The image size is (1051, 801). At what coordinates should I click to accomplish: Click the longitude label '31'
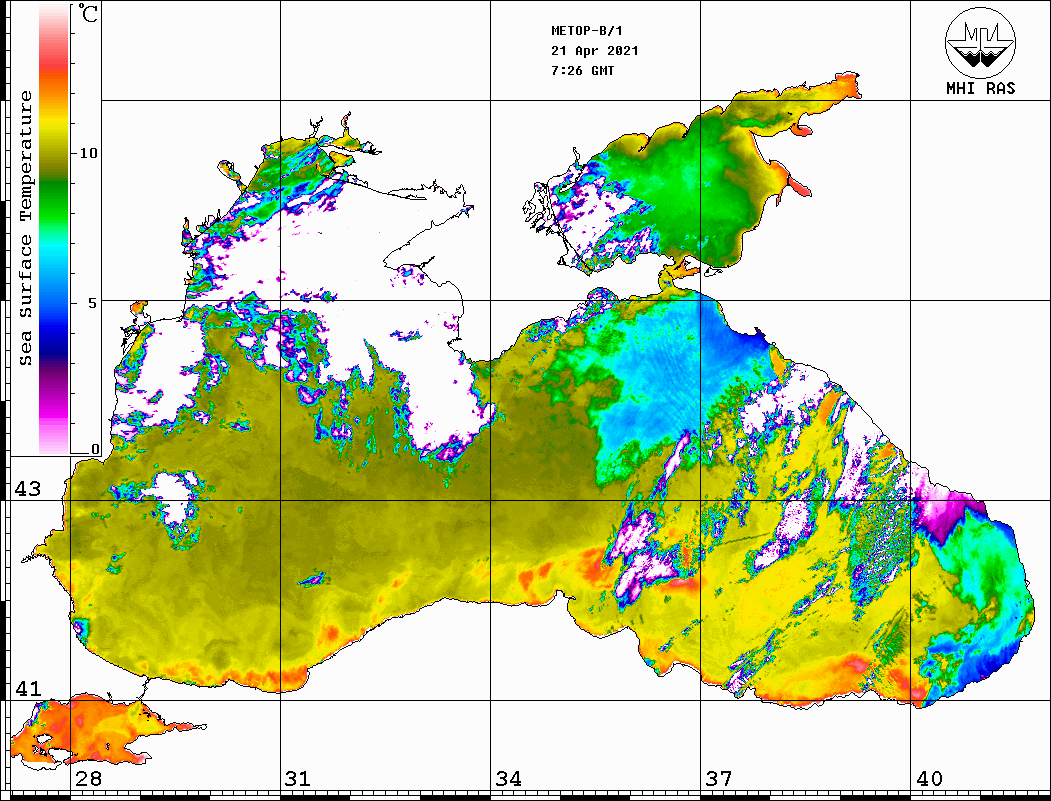click(x=298, y=779)
